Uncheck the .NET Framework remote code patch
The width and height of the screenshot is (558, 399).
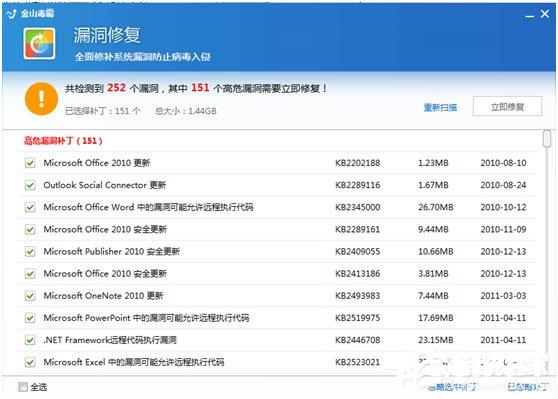[30, 340]
